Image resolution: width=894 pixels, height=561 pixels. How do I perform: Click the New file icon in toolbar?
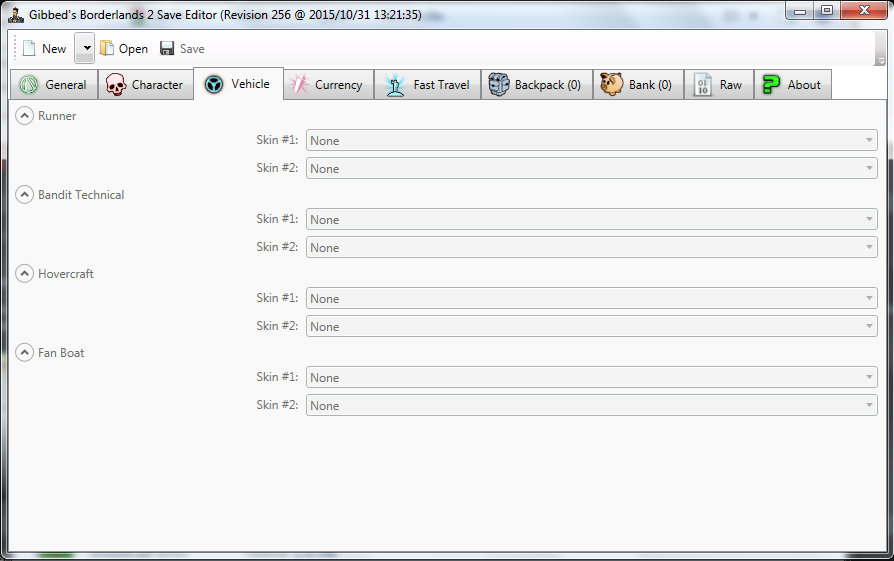tap(29, 48)
